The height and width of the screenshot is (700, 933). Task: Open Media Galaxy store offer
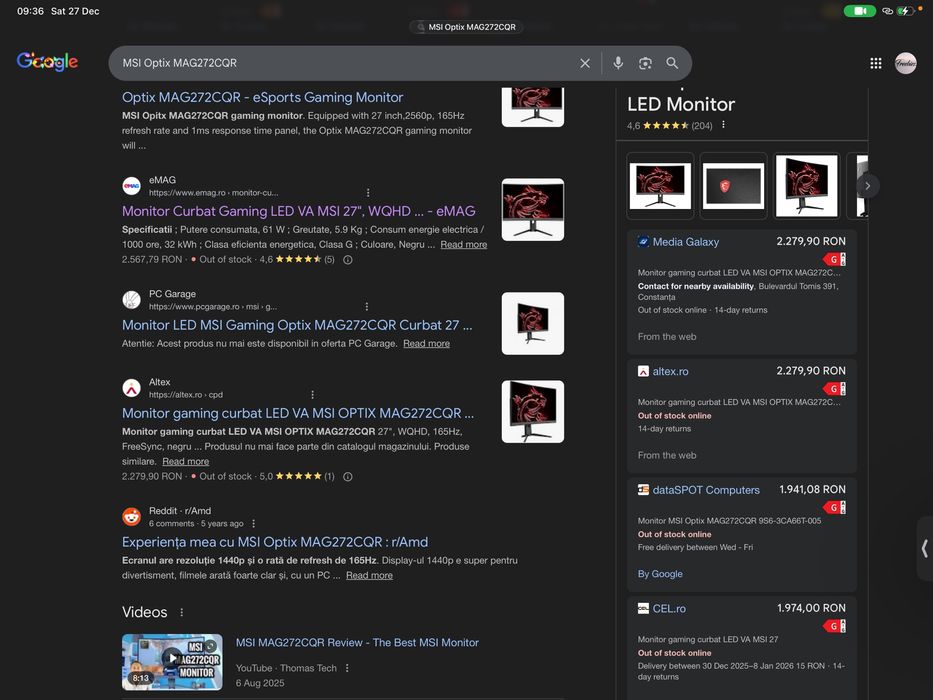[741, 292]
